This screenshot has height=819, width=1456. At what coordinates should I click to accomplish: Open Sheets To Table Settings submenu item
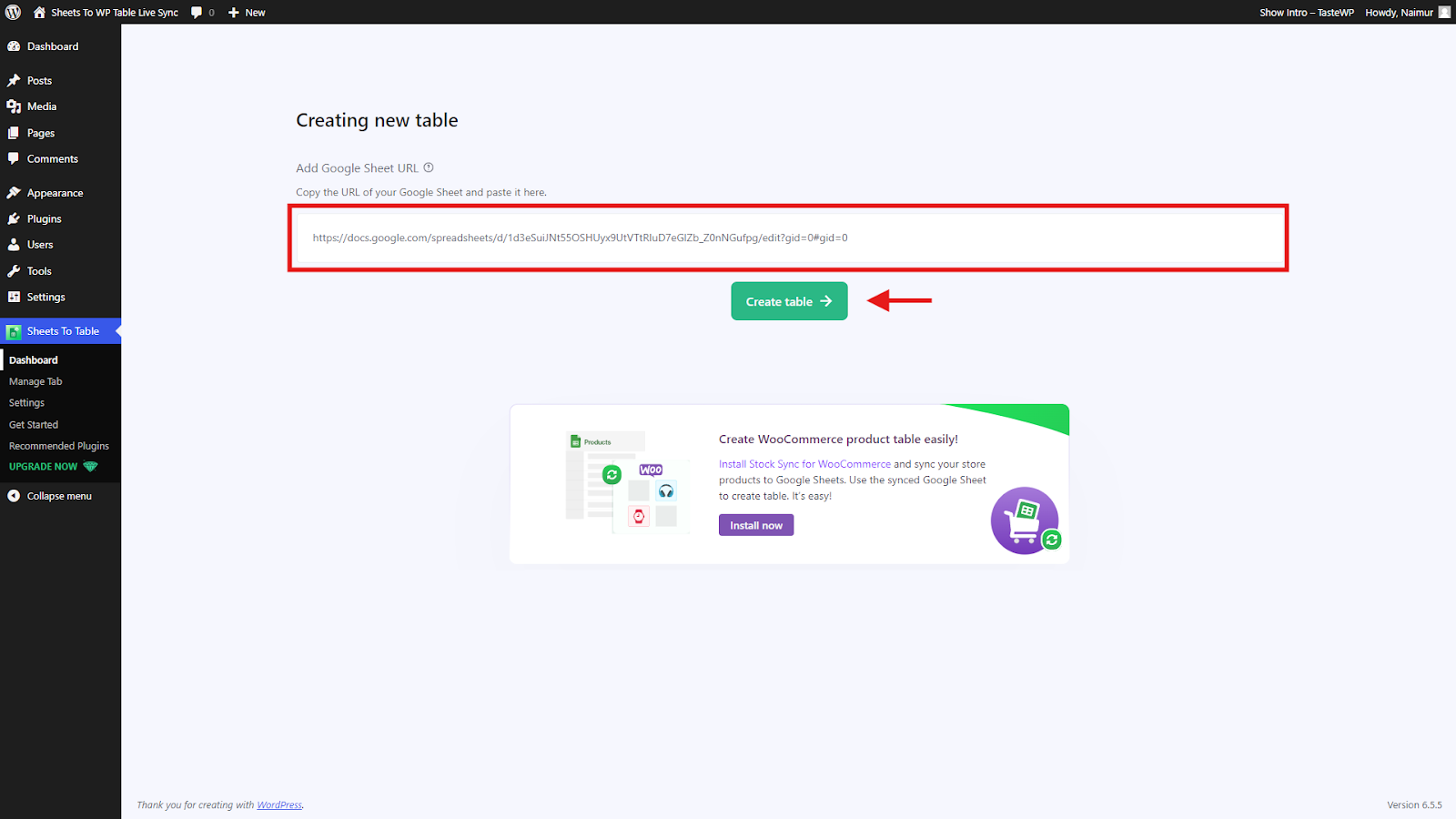pos(26,403)
